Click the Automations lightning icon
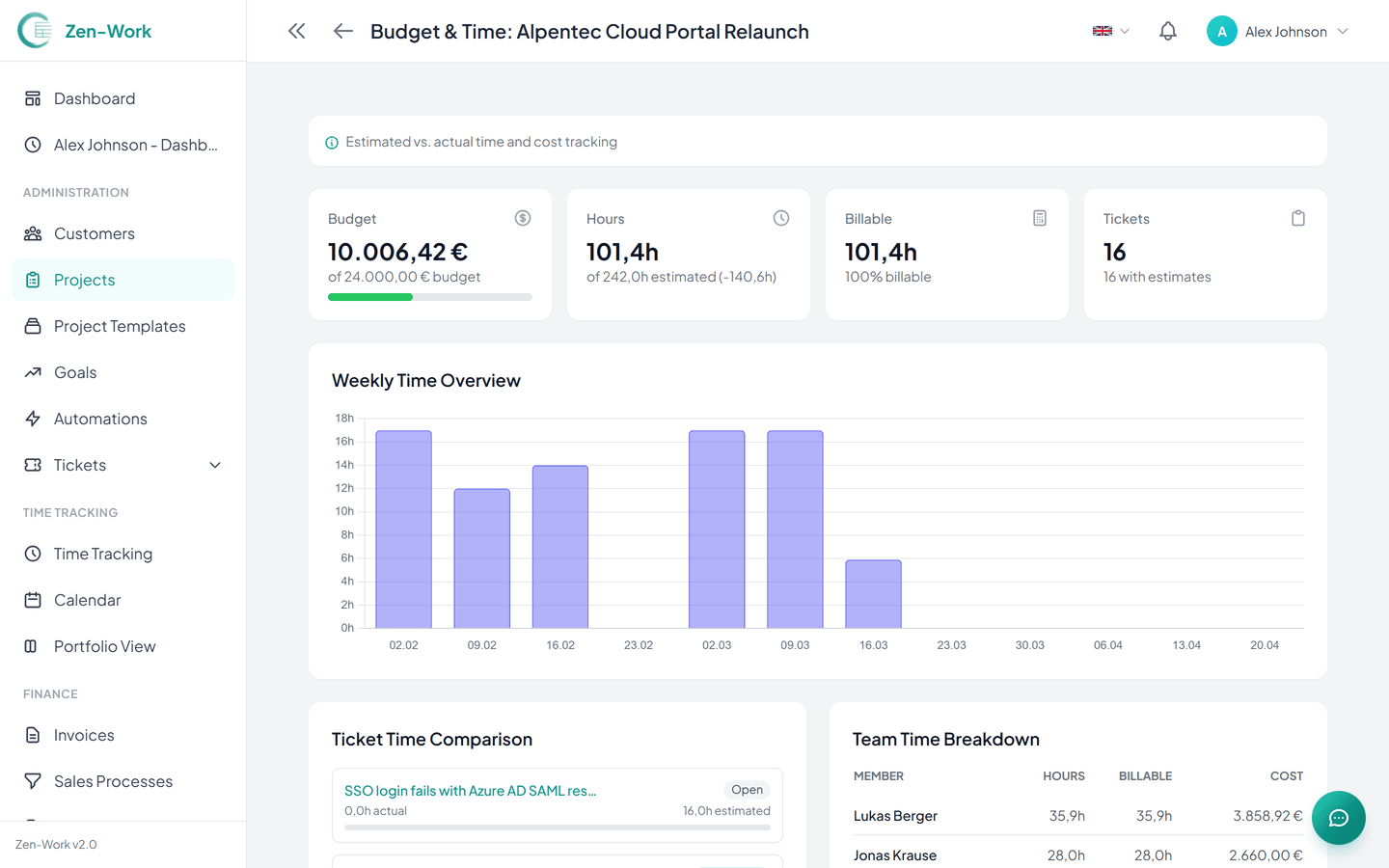The width and height of the screenshot is (1389, 868). 33,419
